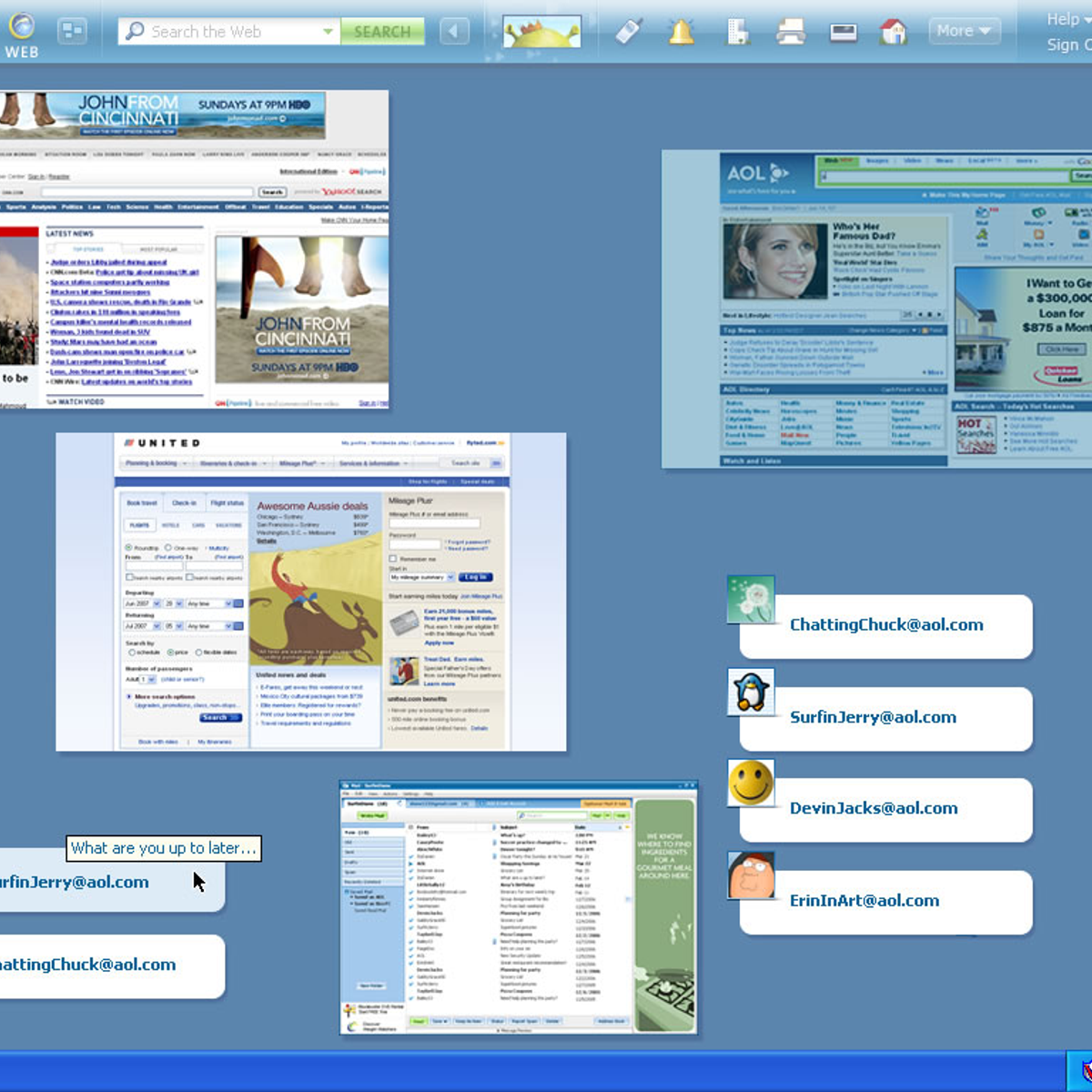This screenshot has width=1092, height=1092.
Task: Open the United airlines page thumbnail
Action: [311, 591]
